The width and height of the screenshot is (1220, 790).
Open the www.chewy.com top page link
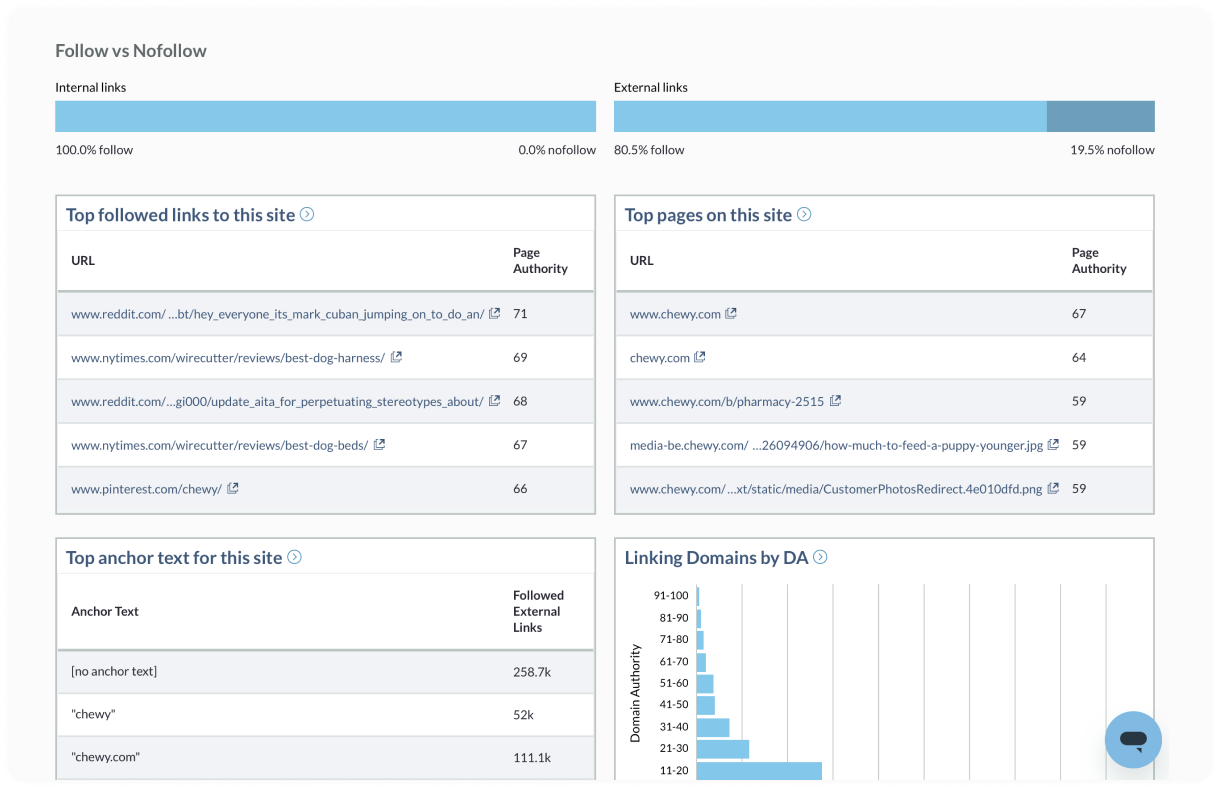(675, 314)
